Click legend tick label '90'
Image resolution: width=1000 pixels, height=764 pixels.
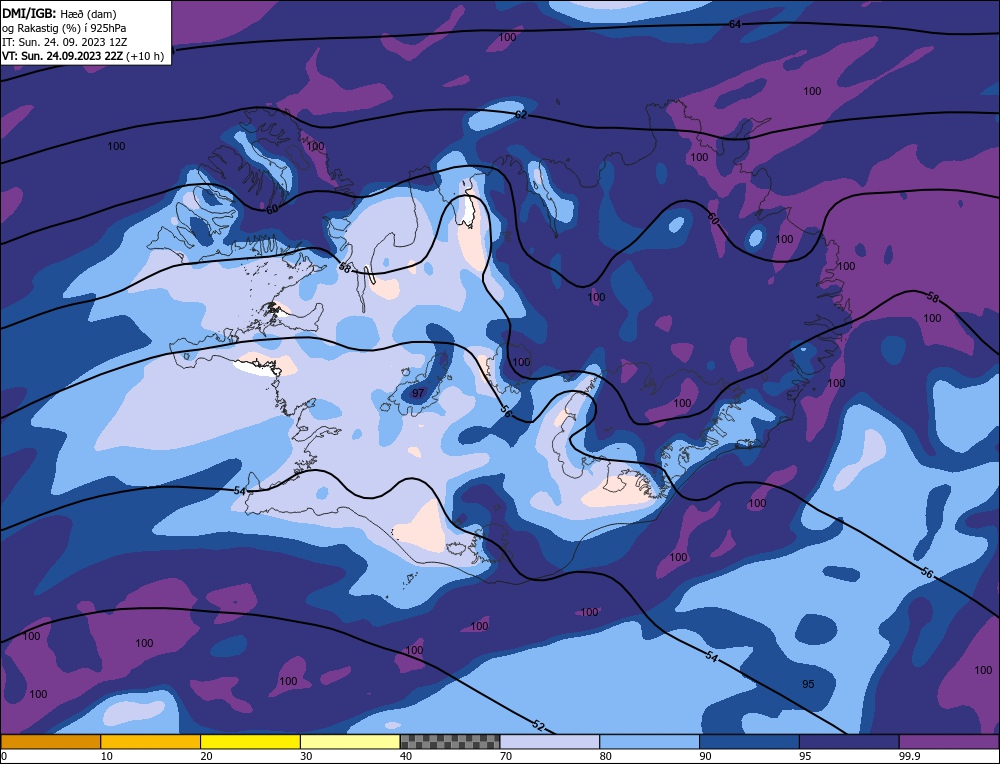click(x=705, y=756)
